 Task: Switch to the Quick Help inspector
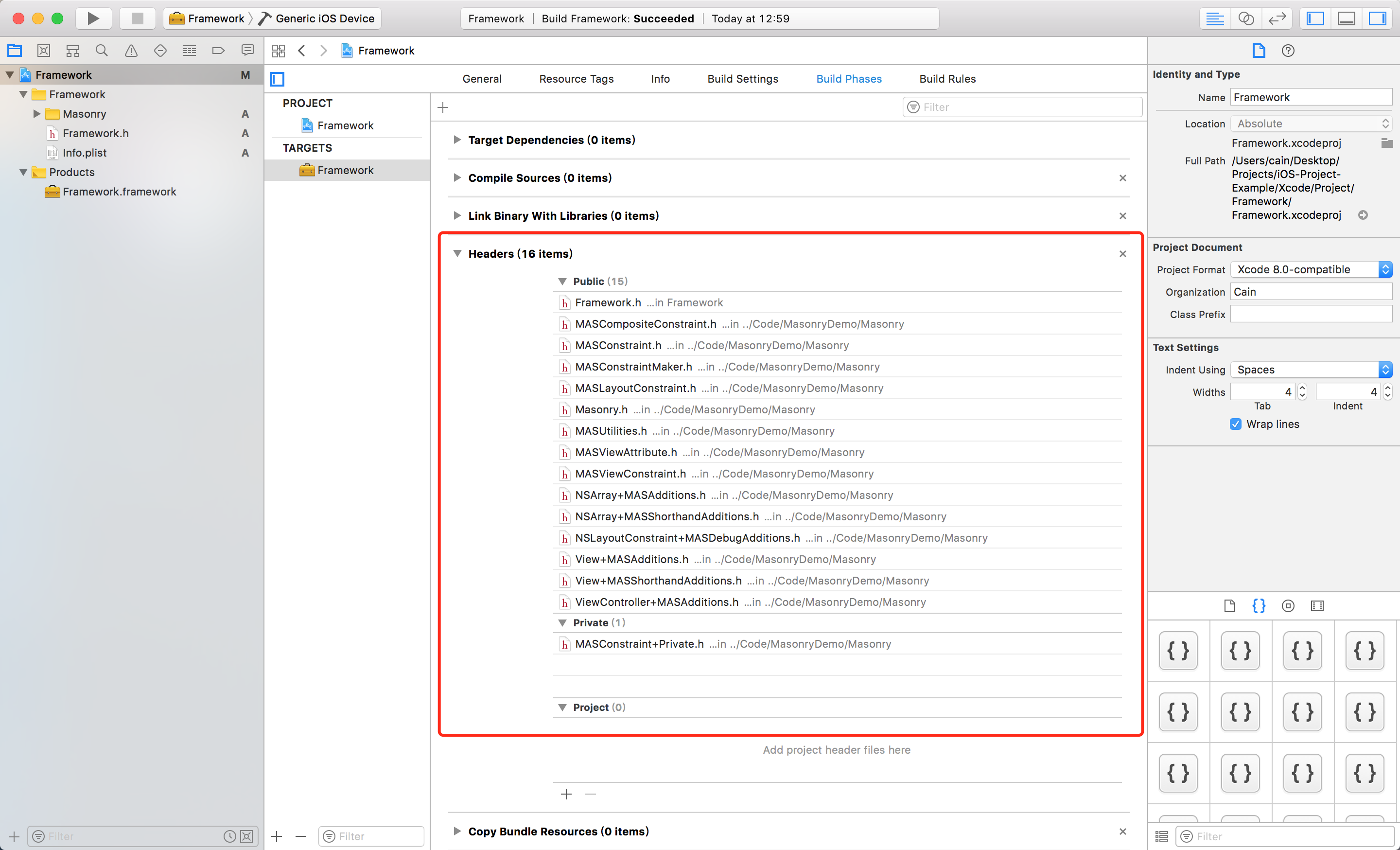coord(1288,51)
